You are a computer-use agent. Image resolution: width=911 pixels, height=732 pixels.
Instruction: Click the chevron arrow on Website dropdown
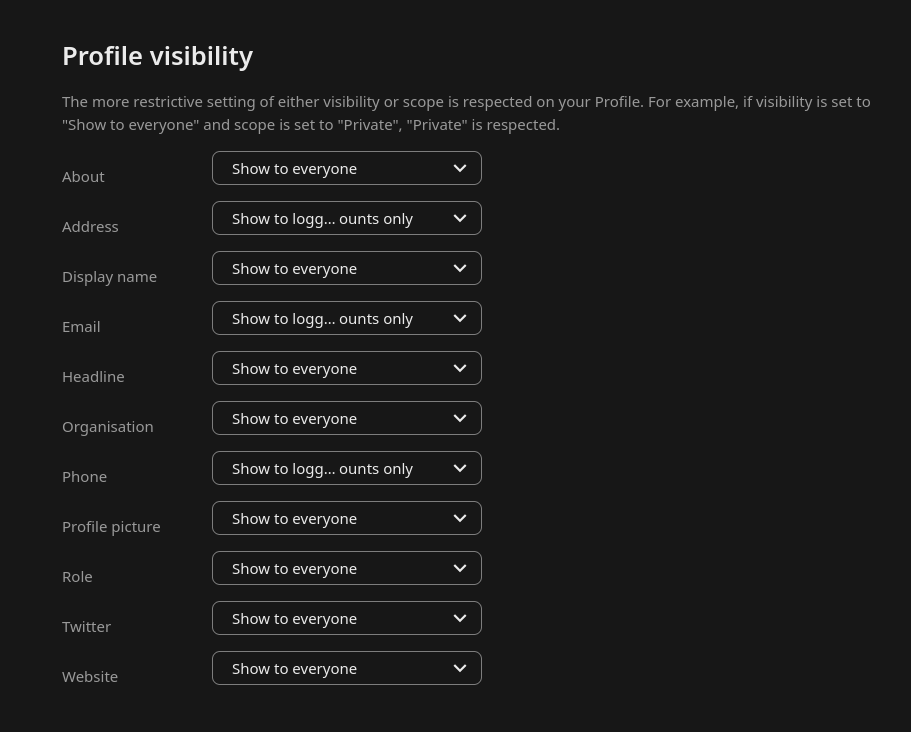[460, 668]
